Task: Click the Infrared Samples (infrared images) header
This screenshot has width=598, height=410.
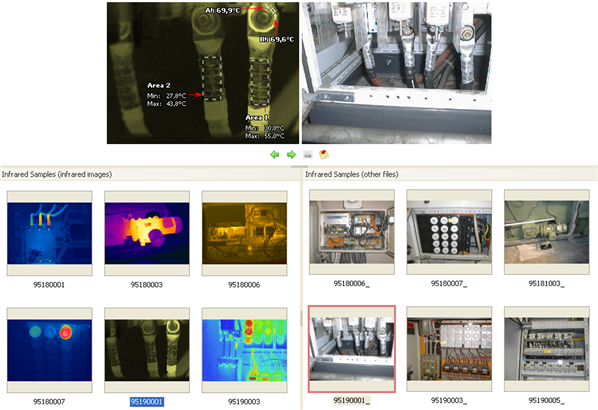Action: coord(57,174)
